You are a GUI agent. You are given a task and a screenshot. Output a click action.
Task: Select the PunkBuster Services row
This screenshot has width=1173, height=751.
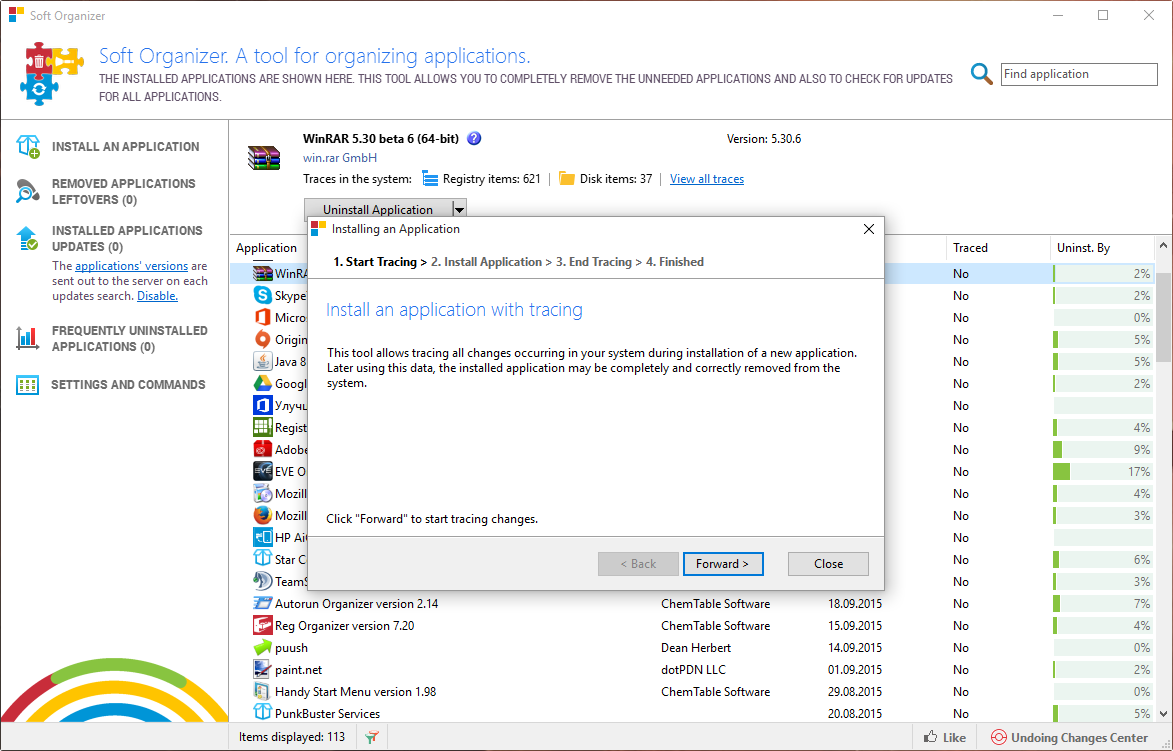coord(692,714)
